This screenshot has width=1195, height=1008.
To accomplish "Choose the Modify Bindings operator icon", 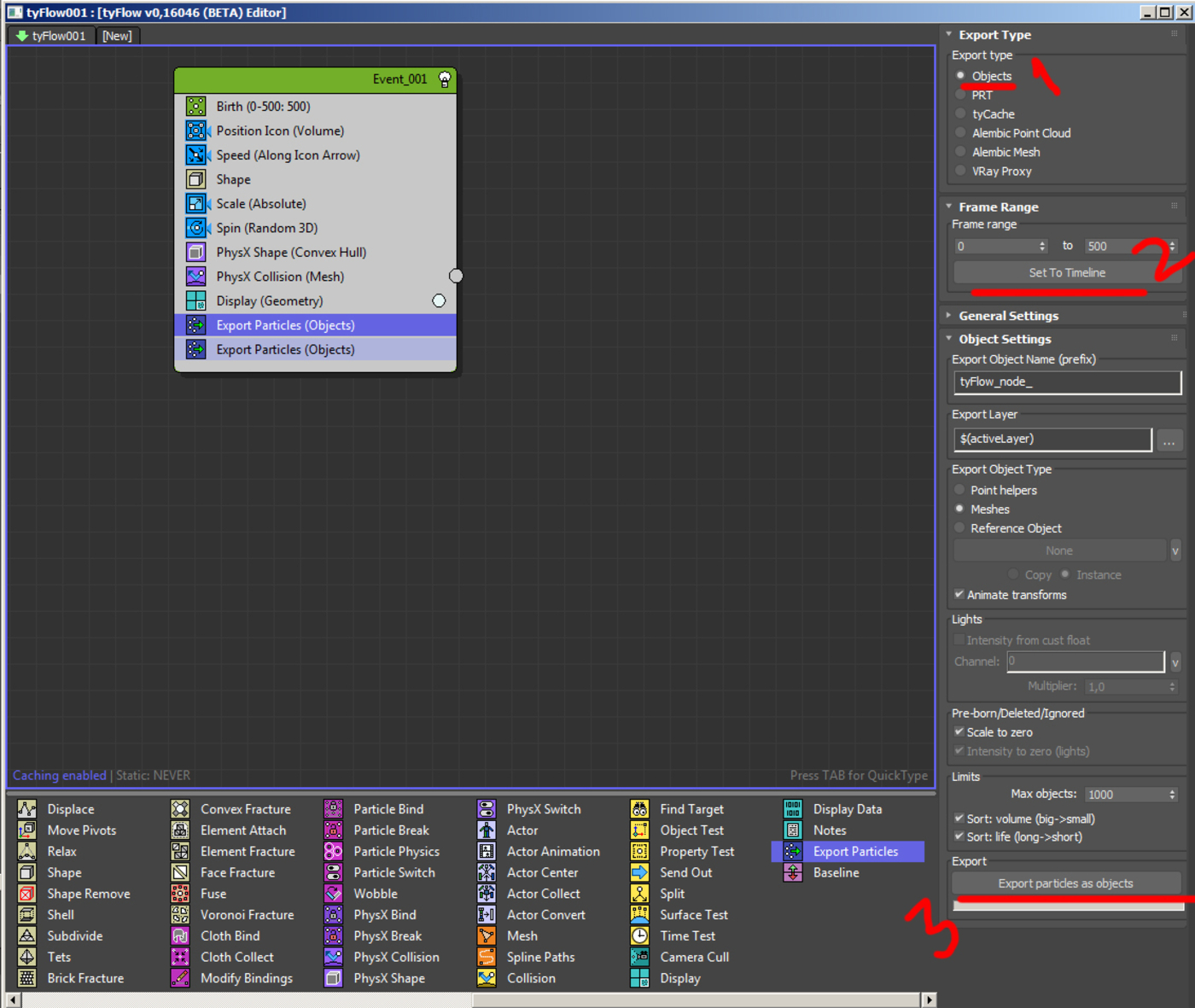I will click(x=180, y=978).
